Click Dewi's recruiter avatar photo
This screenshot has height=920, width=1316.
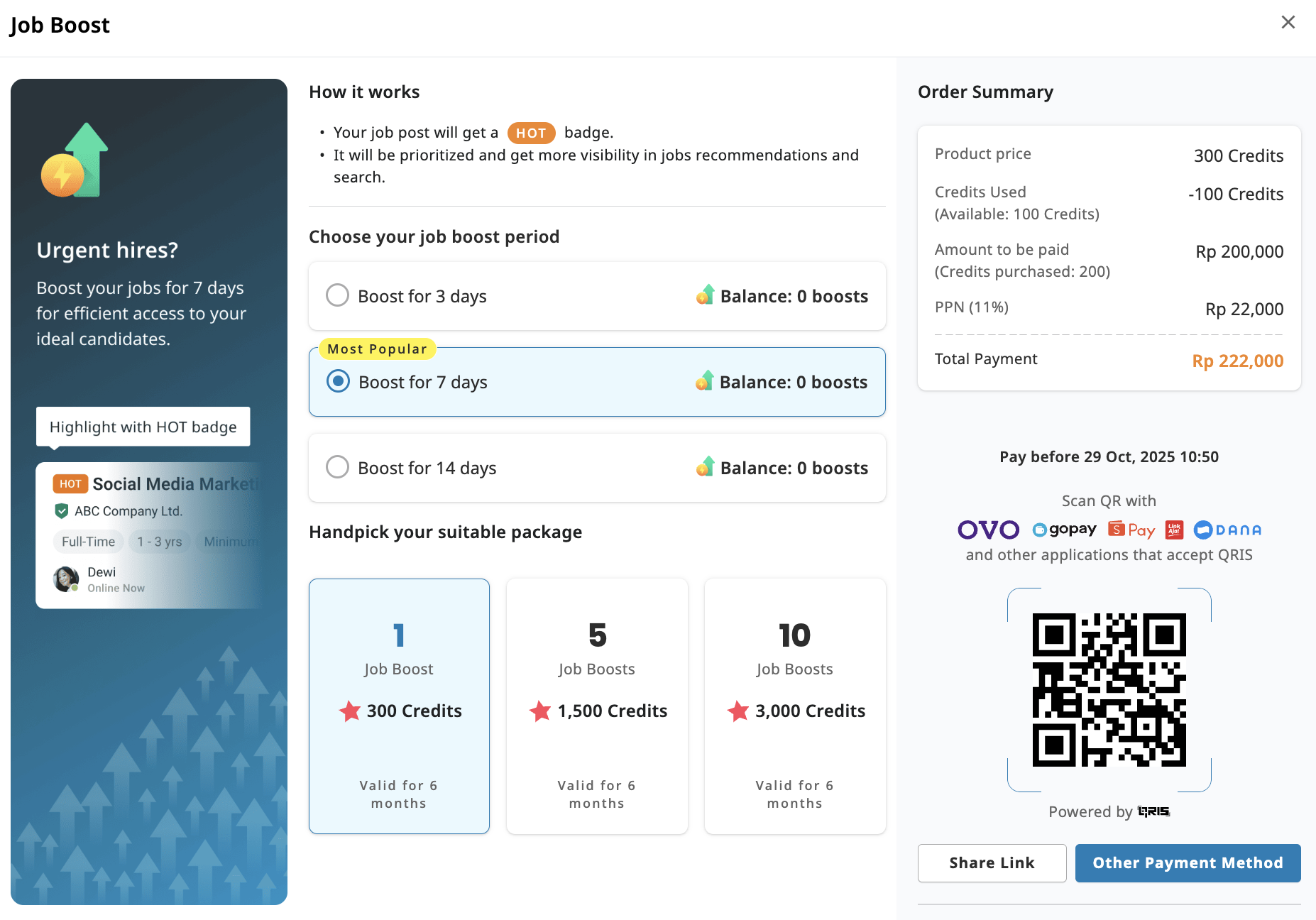[66, 579]
